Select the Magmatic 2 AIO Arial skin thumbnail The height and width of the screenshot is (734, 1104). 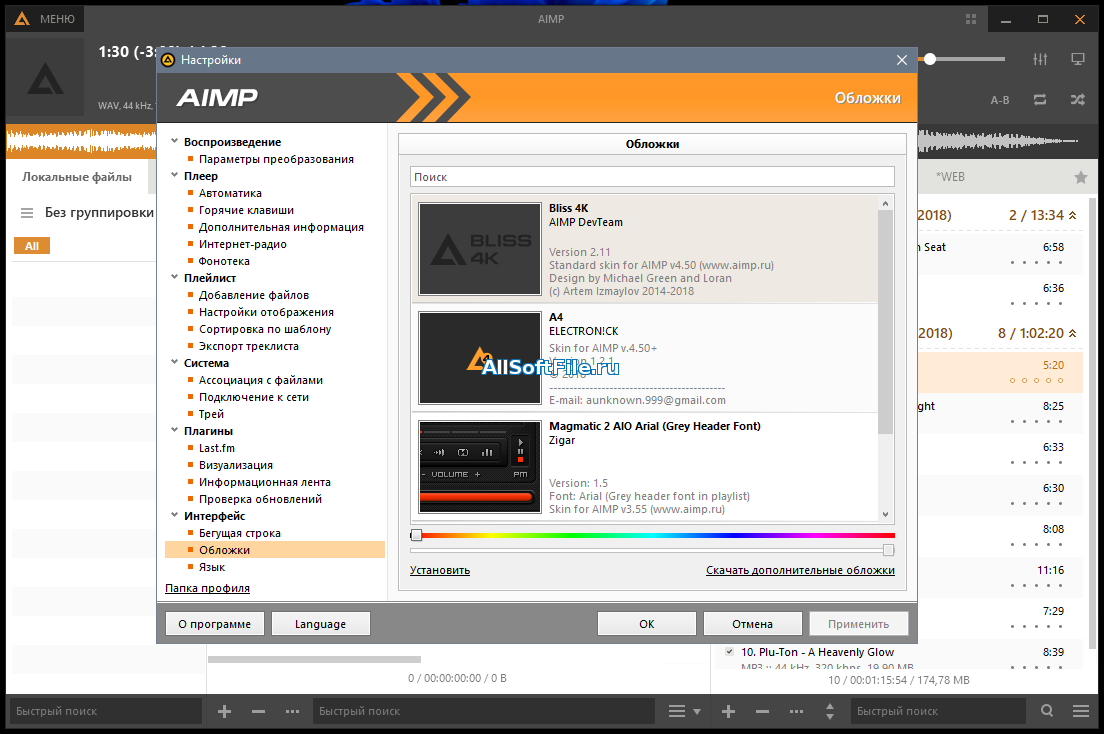coord(479,467)
